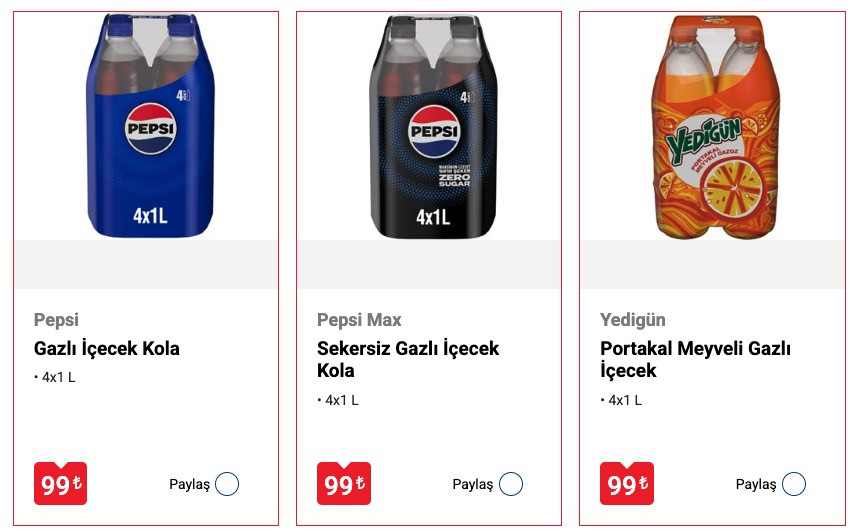
Task: Click the 99₺ price badge for Pepsi Max
Action: point(343,484)
